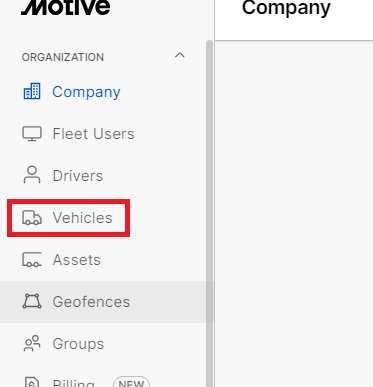Click the NEW badge beside Billing
Image resolution: width=373 pixels, height=387 pixels.
[x=131, y=382]
